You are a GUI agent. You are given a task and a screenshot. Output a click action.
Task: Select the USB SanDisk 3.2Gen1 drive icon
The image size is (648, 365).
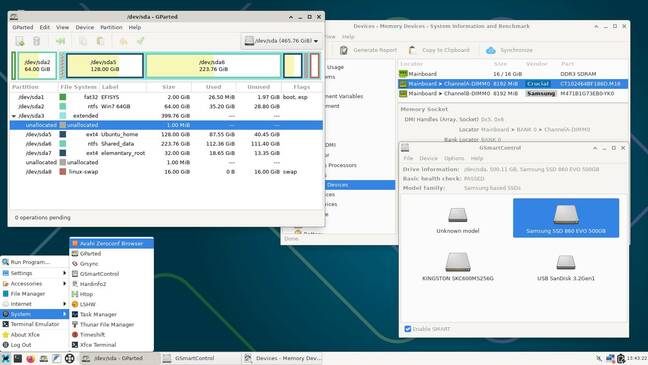pyautogui.click(x=566, y=267)
